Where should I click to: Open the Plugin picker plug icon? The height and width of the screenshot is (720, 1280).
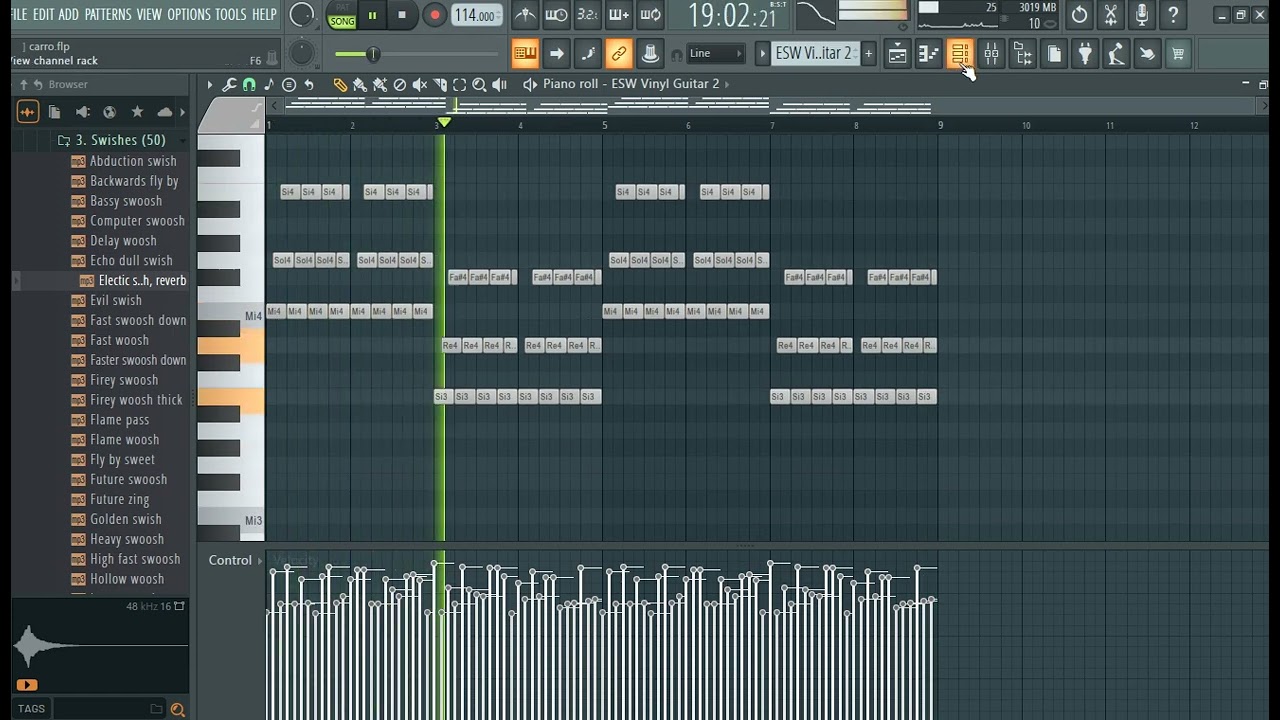[x=1085, y=54]
